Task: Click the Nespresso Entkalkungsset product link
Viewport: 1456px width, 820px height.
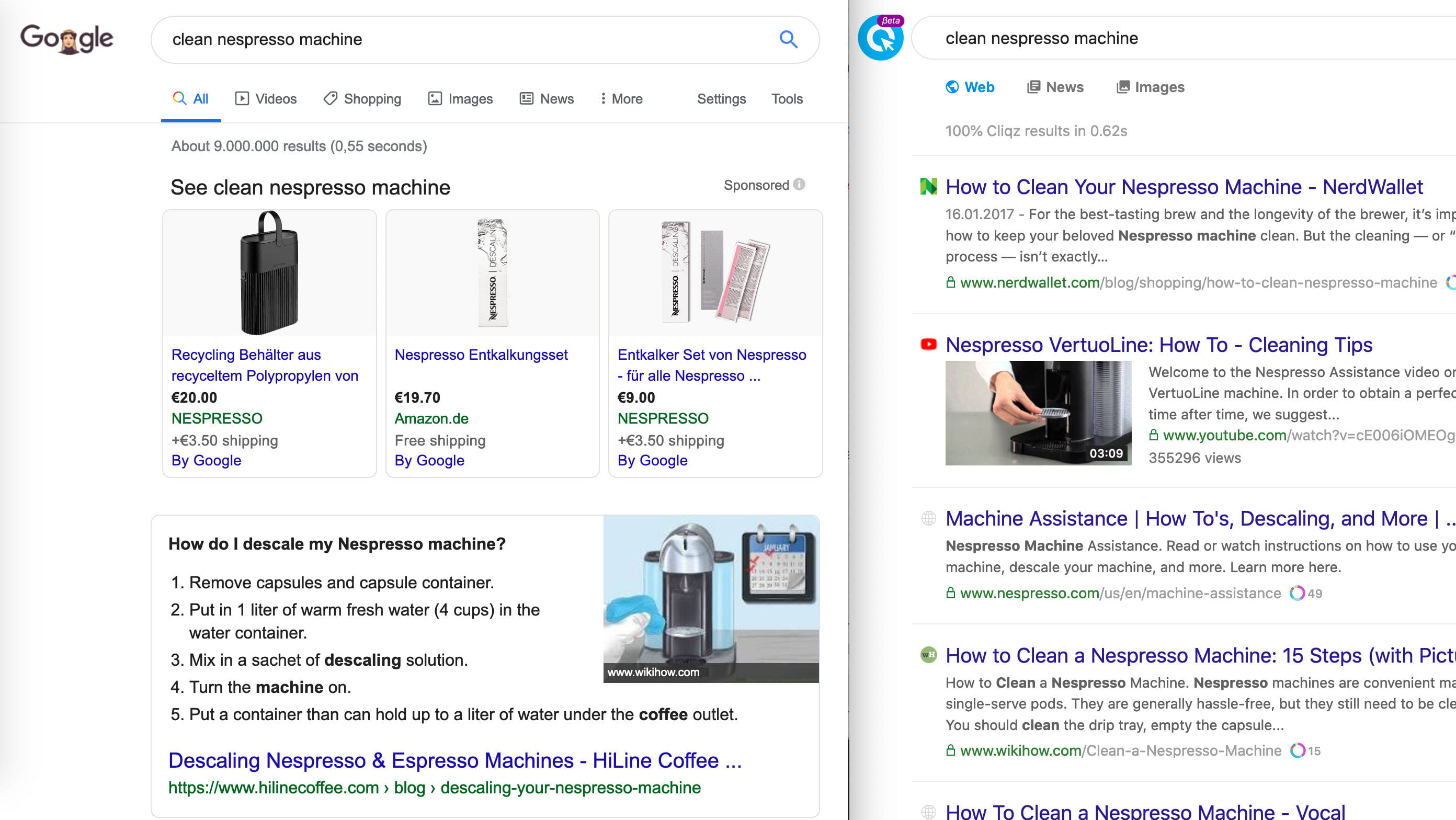Action: pos(481,355)
